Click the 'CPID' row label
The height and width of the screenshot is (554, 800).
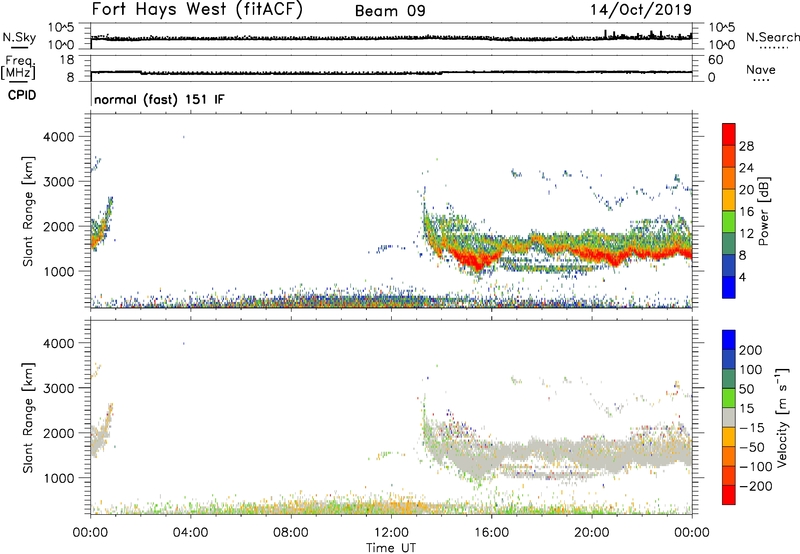[22, 95]
